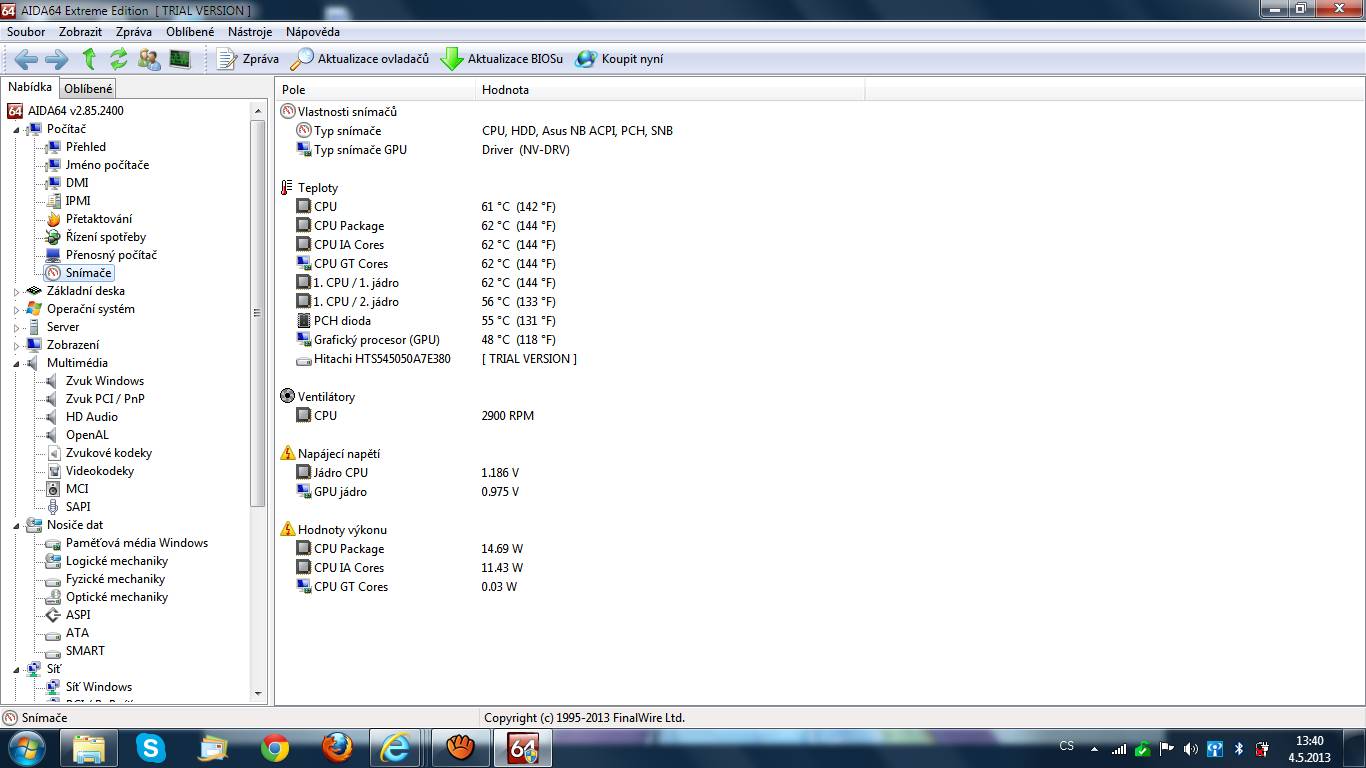Viewport: 1366px width, 768px height.
Task: Click the Ventilátory fan icon
Action: pos(288,397)
